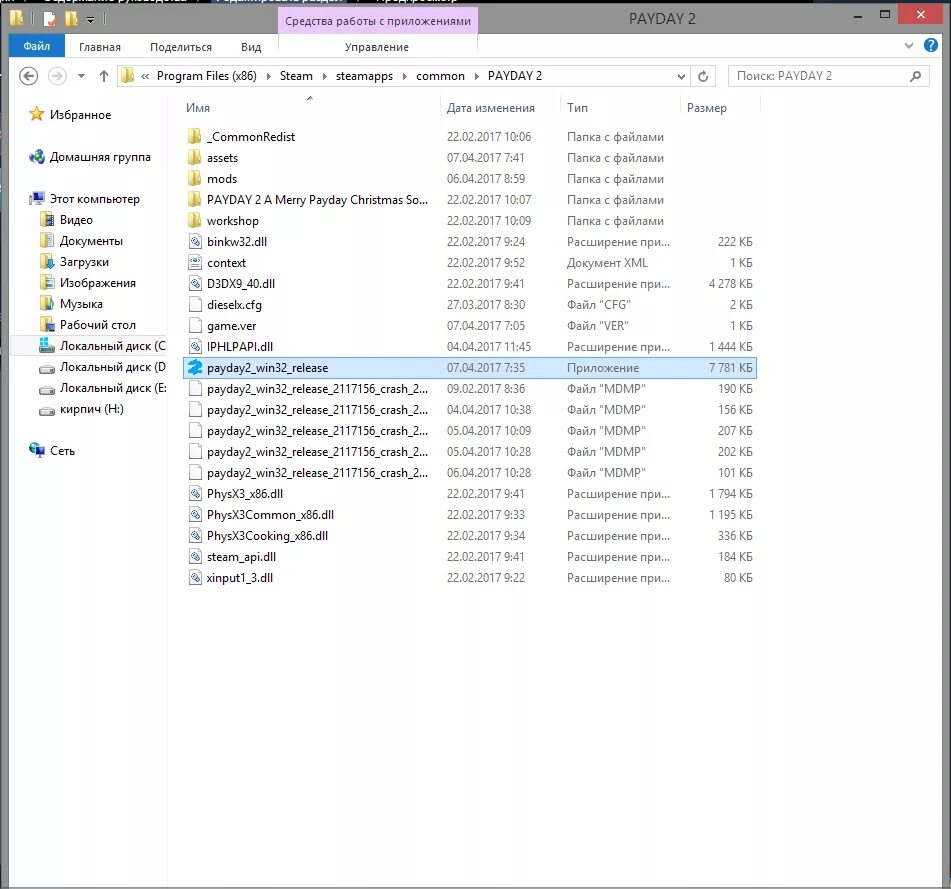This screenshot has height=889, width=951.
Task: Click the Forward navigation arrow
Action: coord(57,76)
